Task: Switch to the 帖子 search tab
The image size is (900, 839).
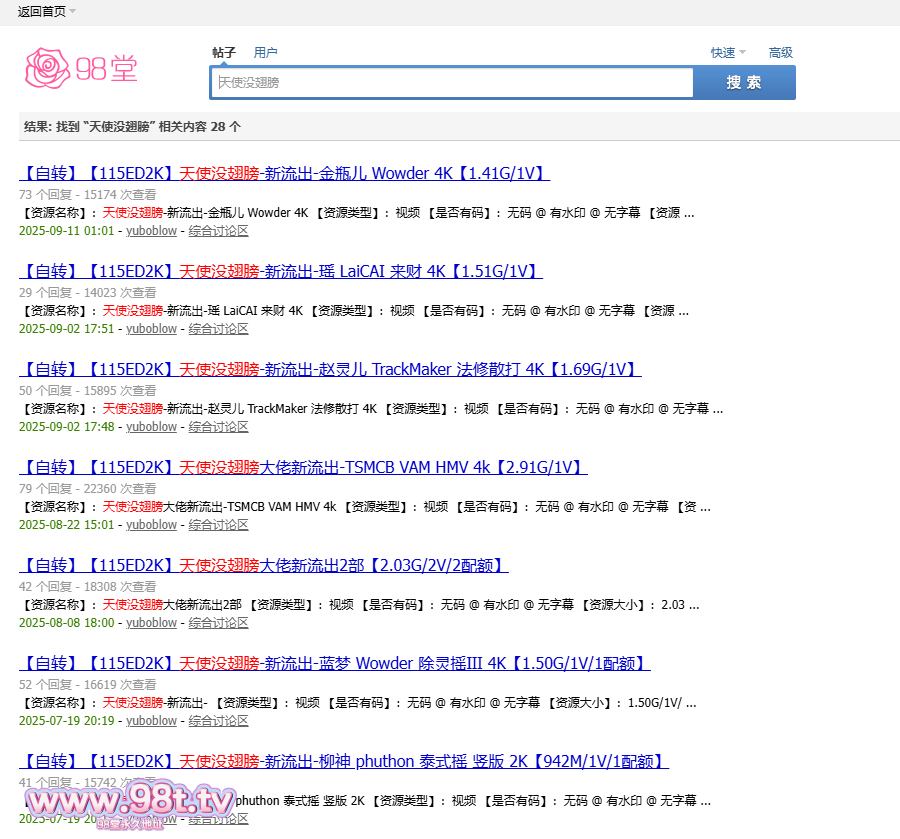Action: click(x=224, y=53)
